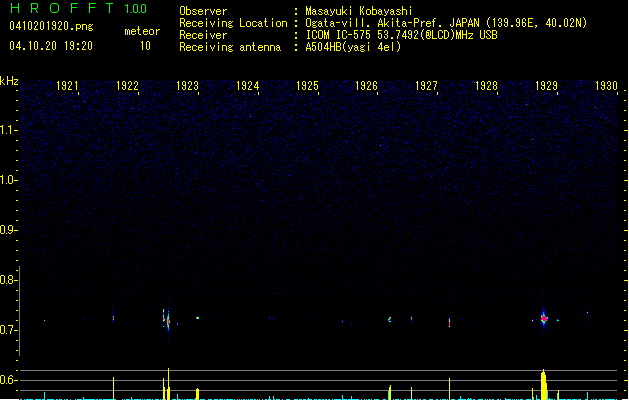629x400 pixels.
Task: Click the 1.0 kHz frequency label
Action: [x=8, y=180]
